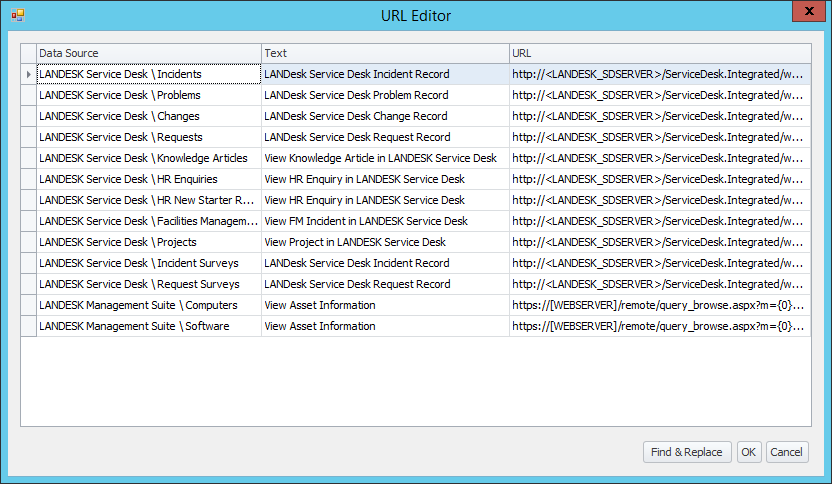Viewport: 832px width, 484px height.
Task: Select 'LANDESK Service Desk \ Projects' cell
Action: coord(149,242)
